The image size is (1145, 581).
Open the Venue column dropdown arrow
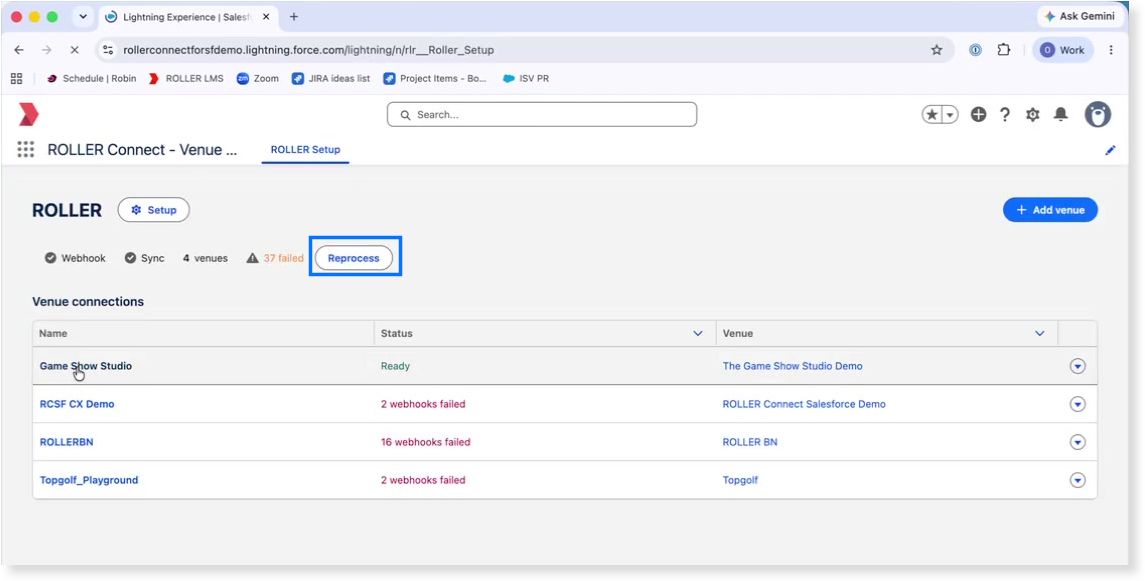point(1039,334)
